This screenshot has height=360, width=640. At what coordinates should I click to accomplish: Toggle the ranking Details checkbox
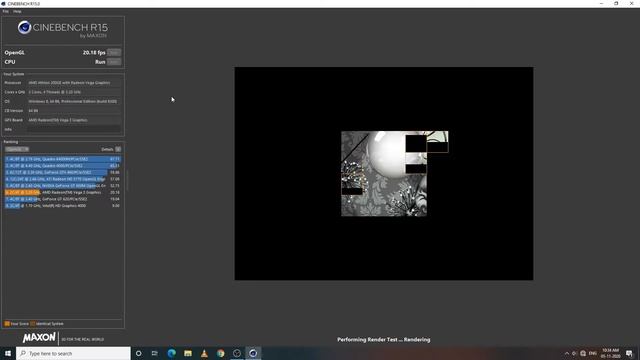(118, 149)
